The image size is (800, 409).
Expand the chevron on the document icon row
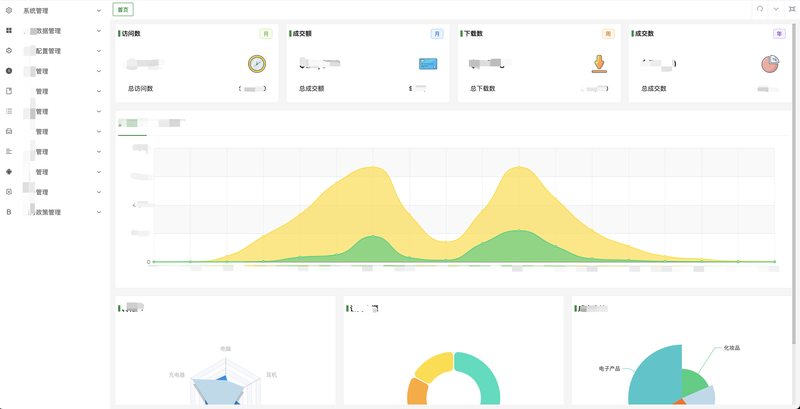click(99, 91)
